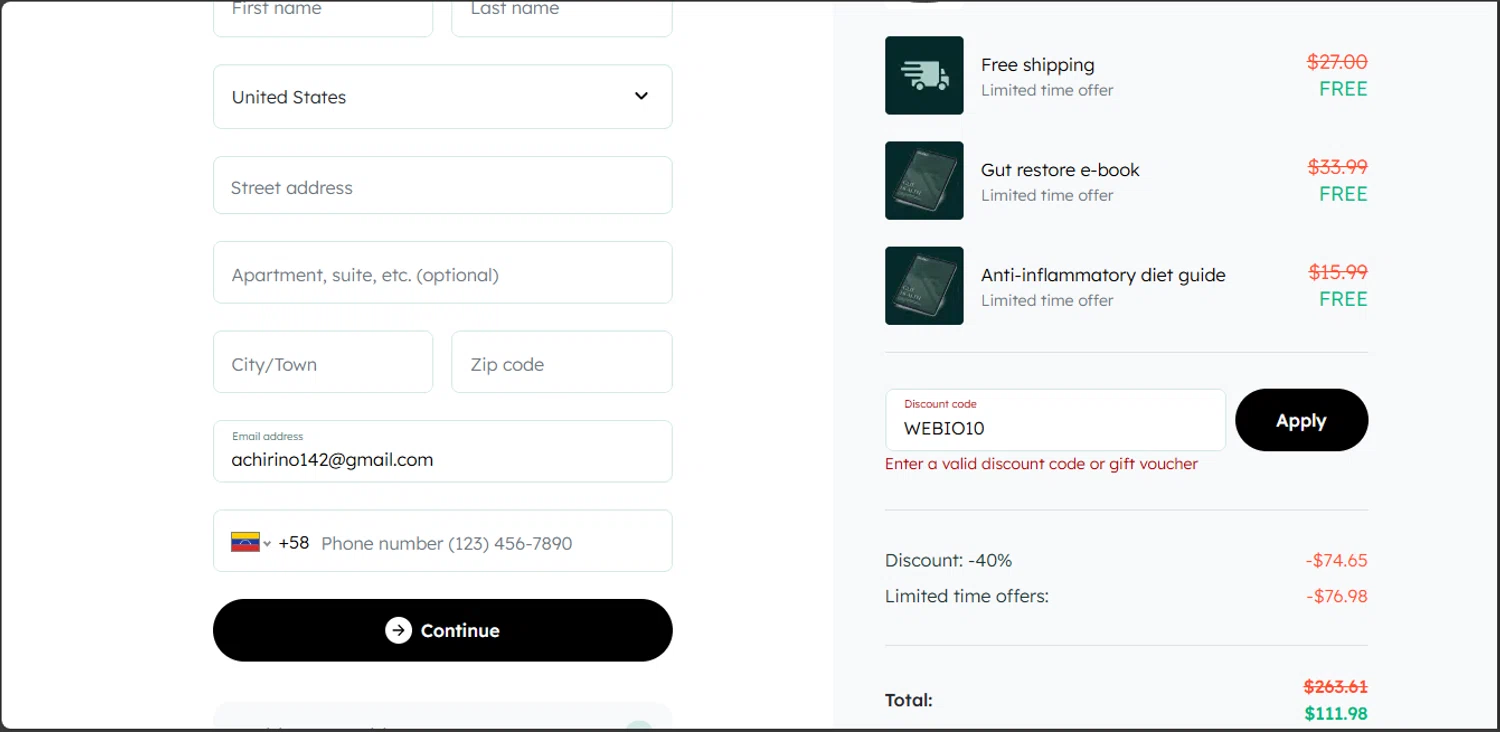The image size is (1500, 732).
Task: Click FREE label under $15.99
Action: [1343, 299]
